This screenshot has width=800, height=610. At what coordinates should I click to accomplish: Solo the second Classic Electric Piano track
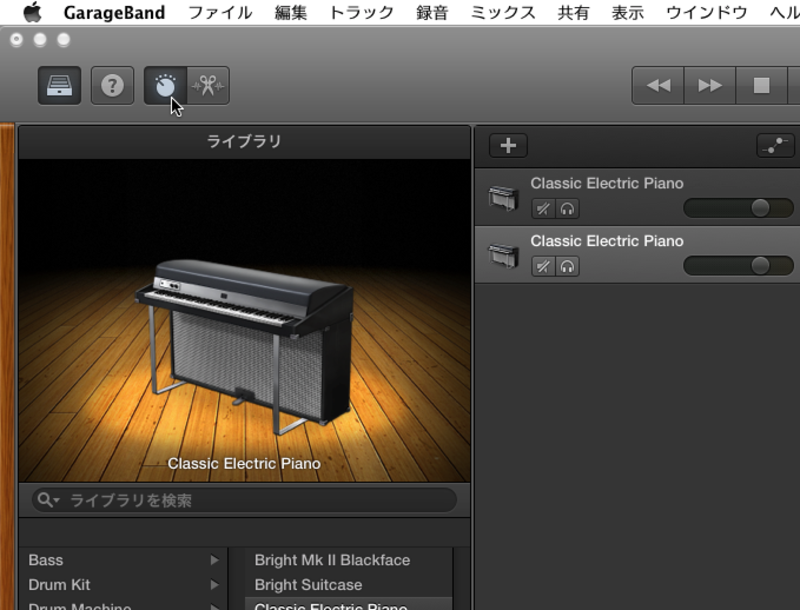(x=567, y=266)
